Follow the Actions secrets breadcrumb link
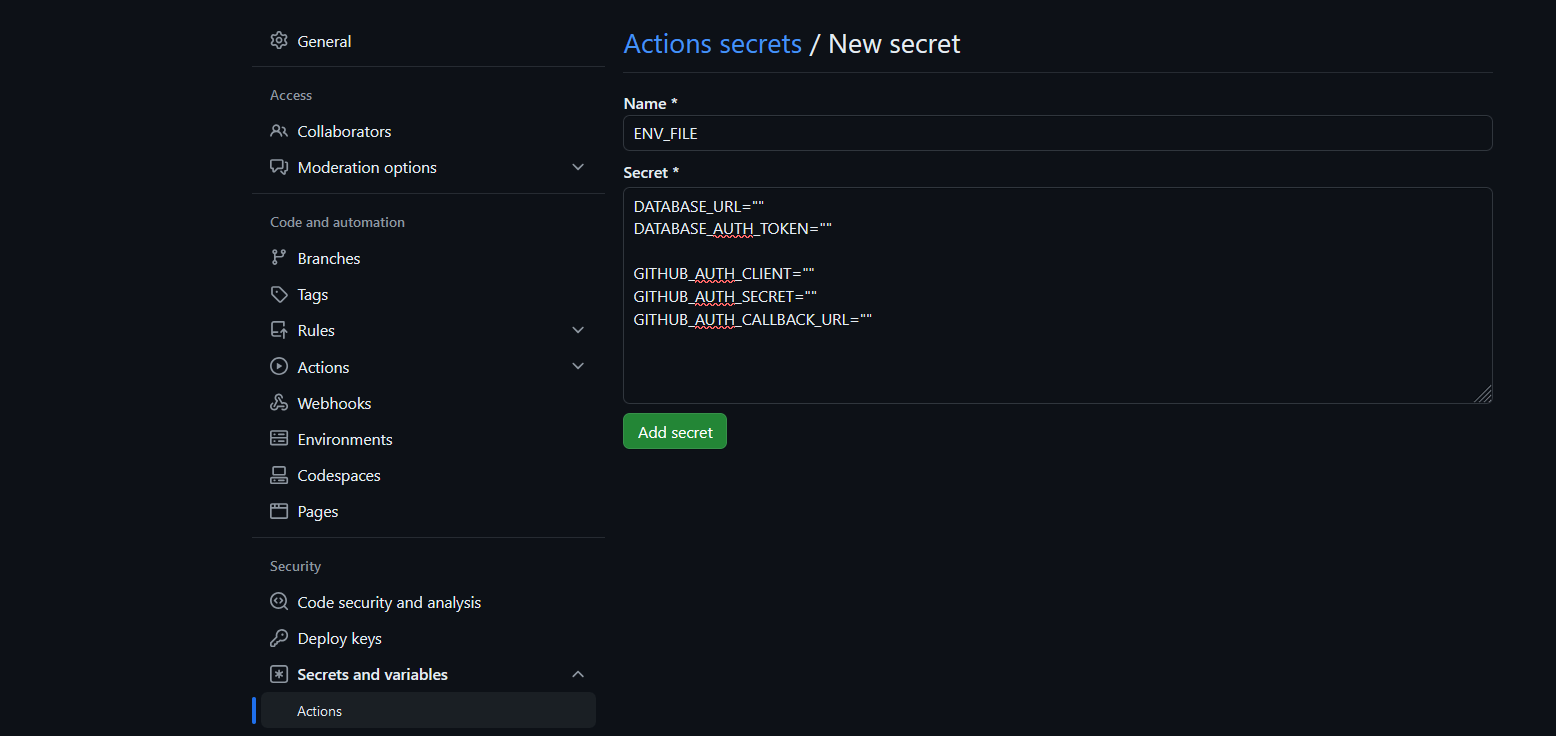This screenshot has width=1556, height=736. 712,44
